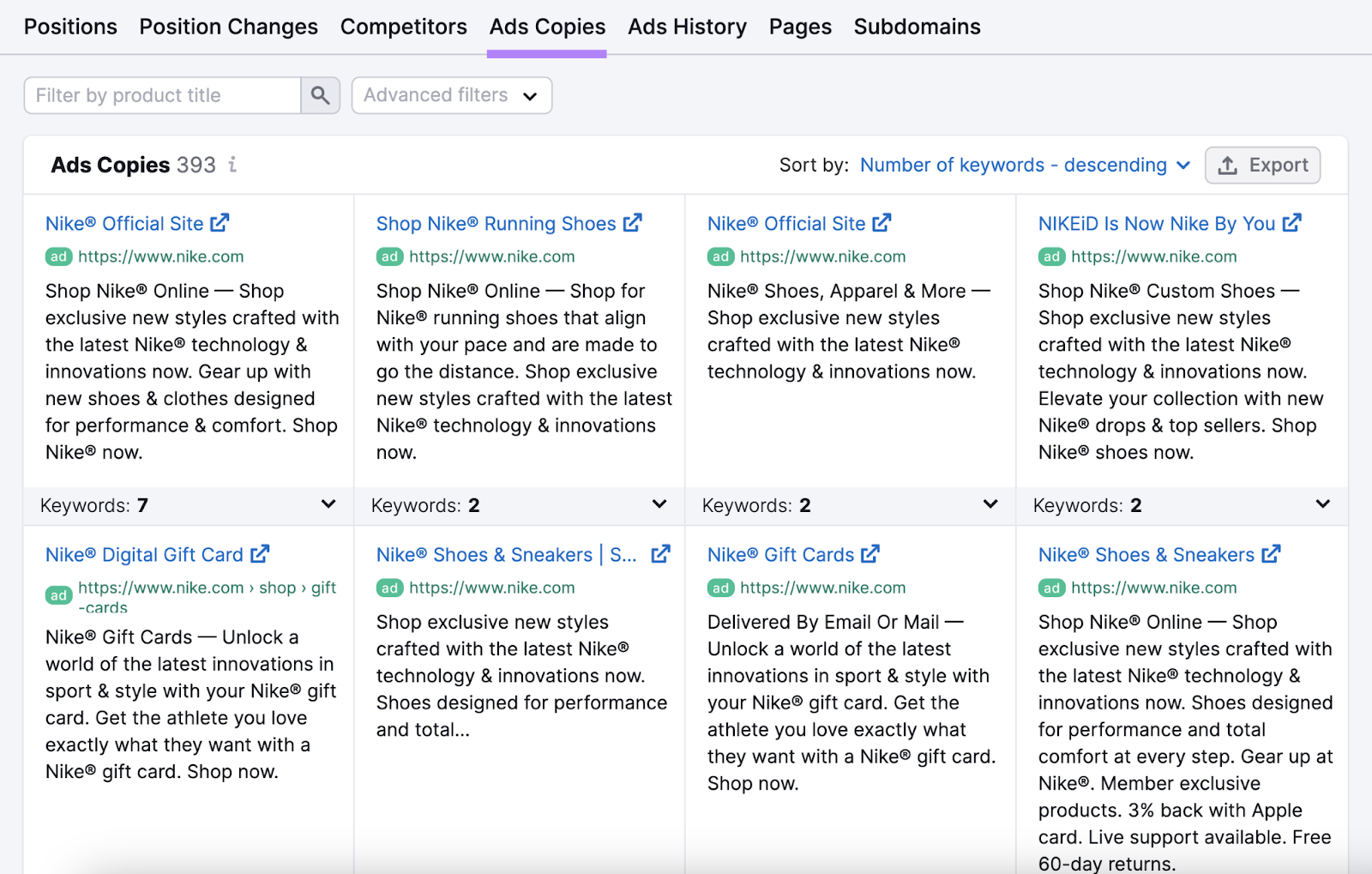Click the info icon beside Ads Copies count

[x=233, y=165]
